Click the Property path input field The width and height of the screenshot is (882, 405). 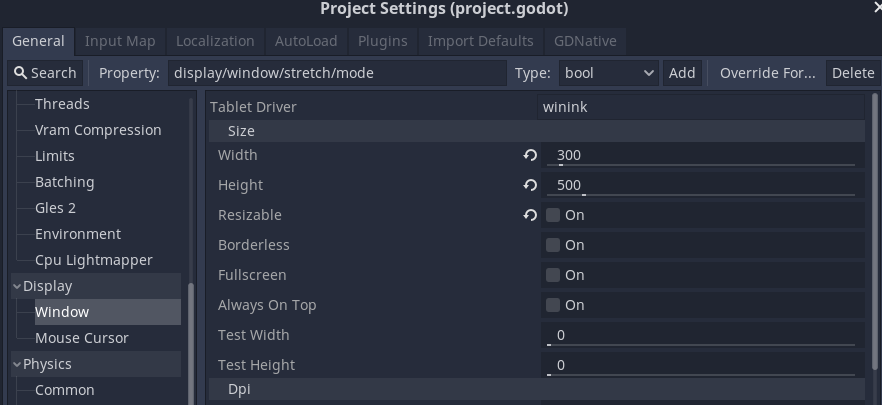(x=337, y=73)
